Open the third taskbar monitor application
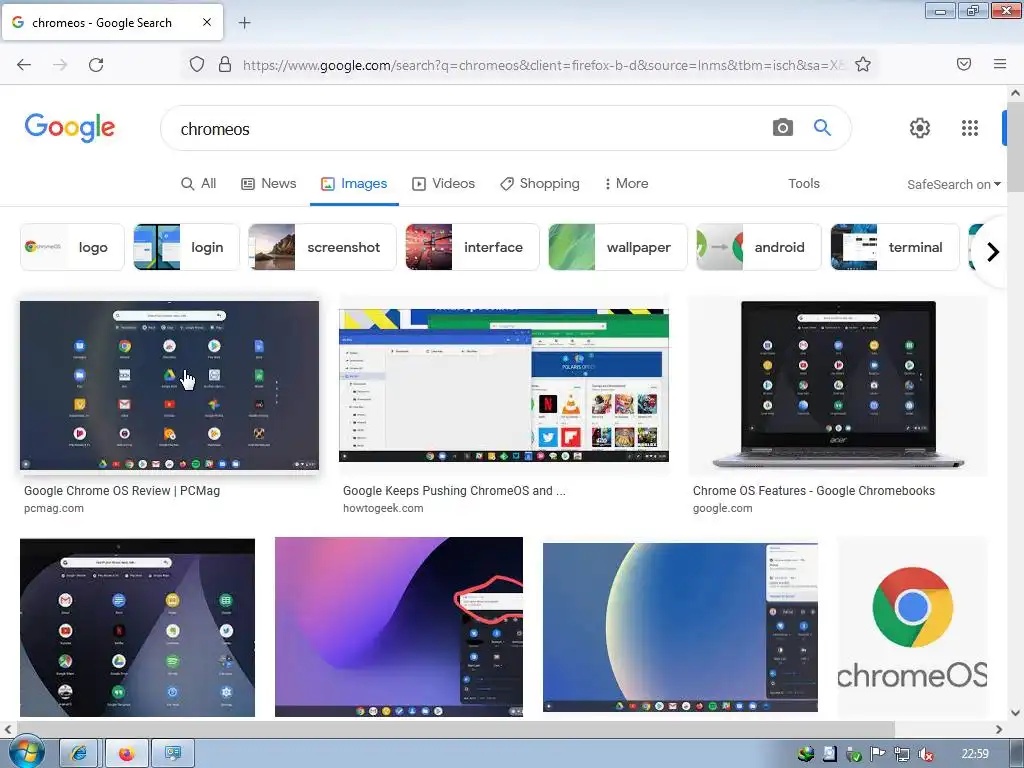 [x=173, y=754]
